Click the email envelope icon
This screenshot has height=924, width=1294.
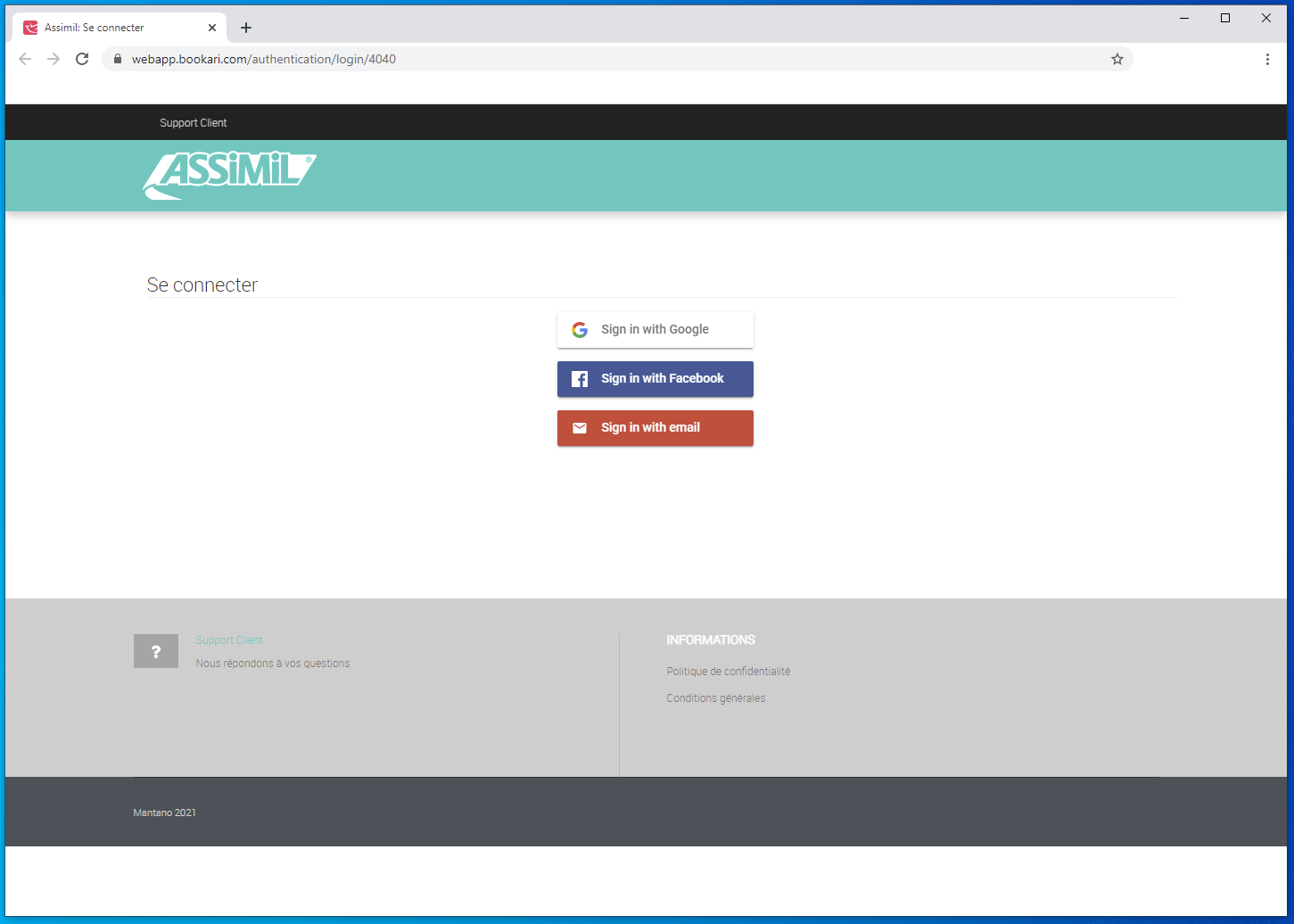click(x=580, y=428)
